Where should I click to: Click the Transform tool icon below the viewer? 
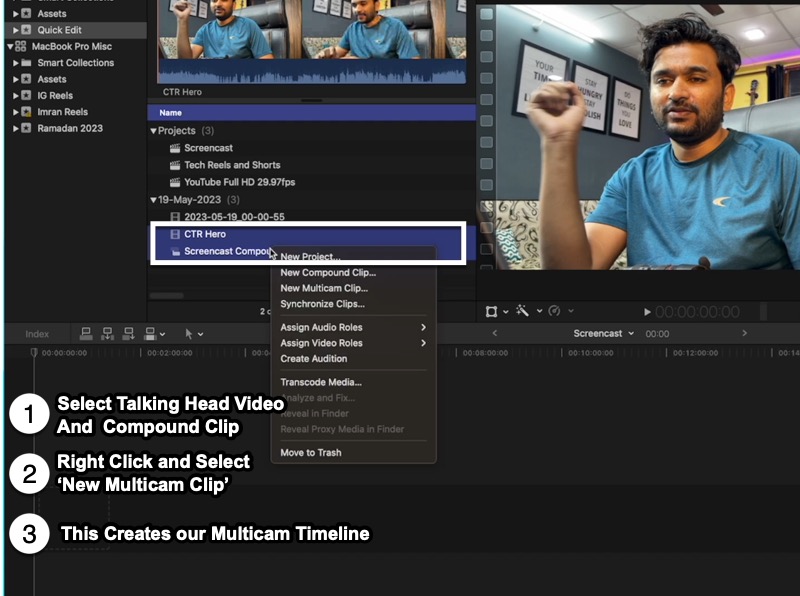[x=491, y=311]
